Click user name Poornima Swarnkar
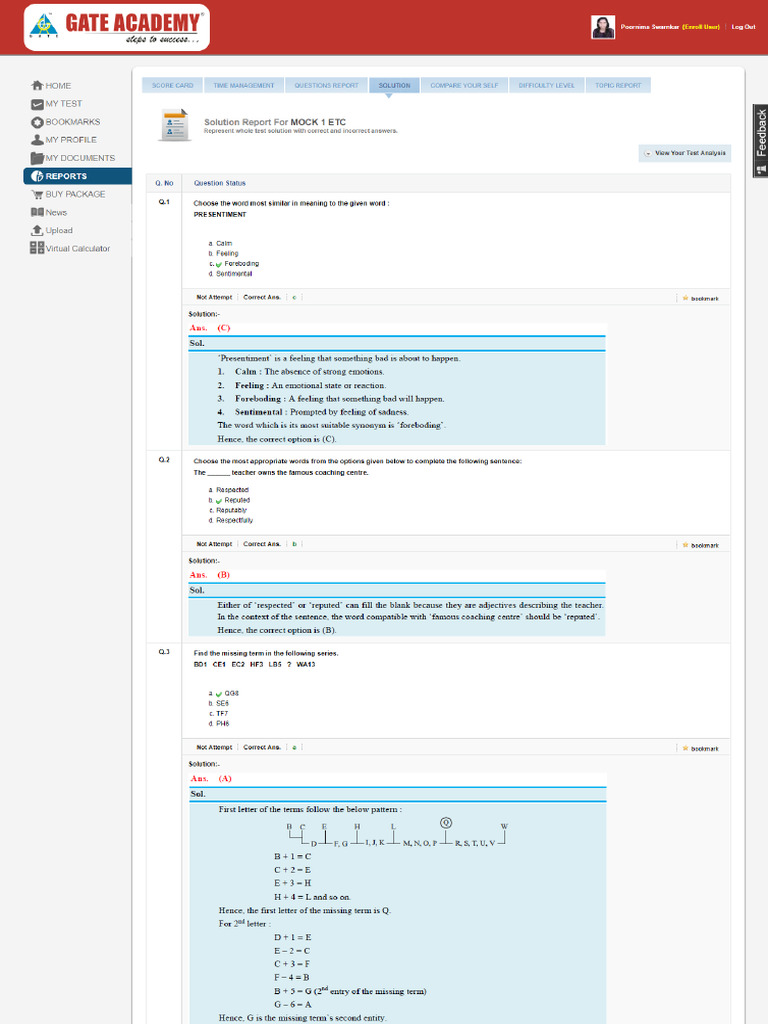 coord(650,27)
